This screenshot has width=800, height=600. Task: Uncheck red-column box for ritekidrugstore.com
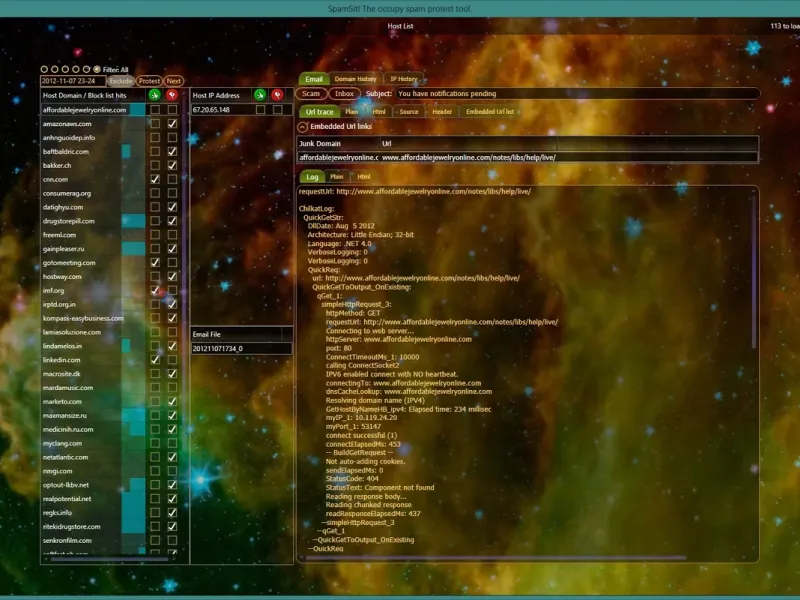point(172,526)
